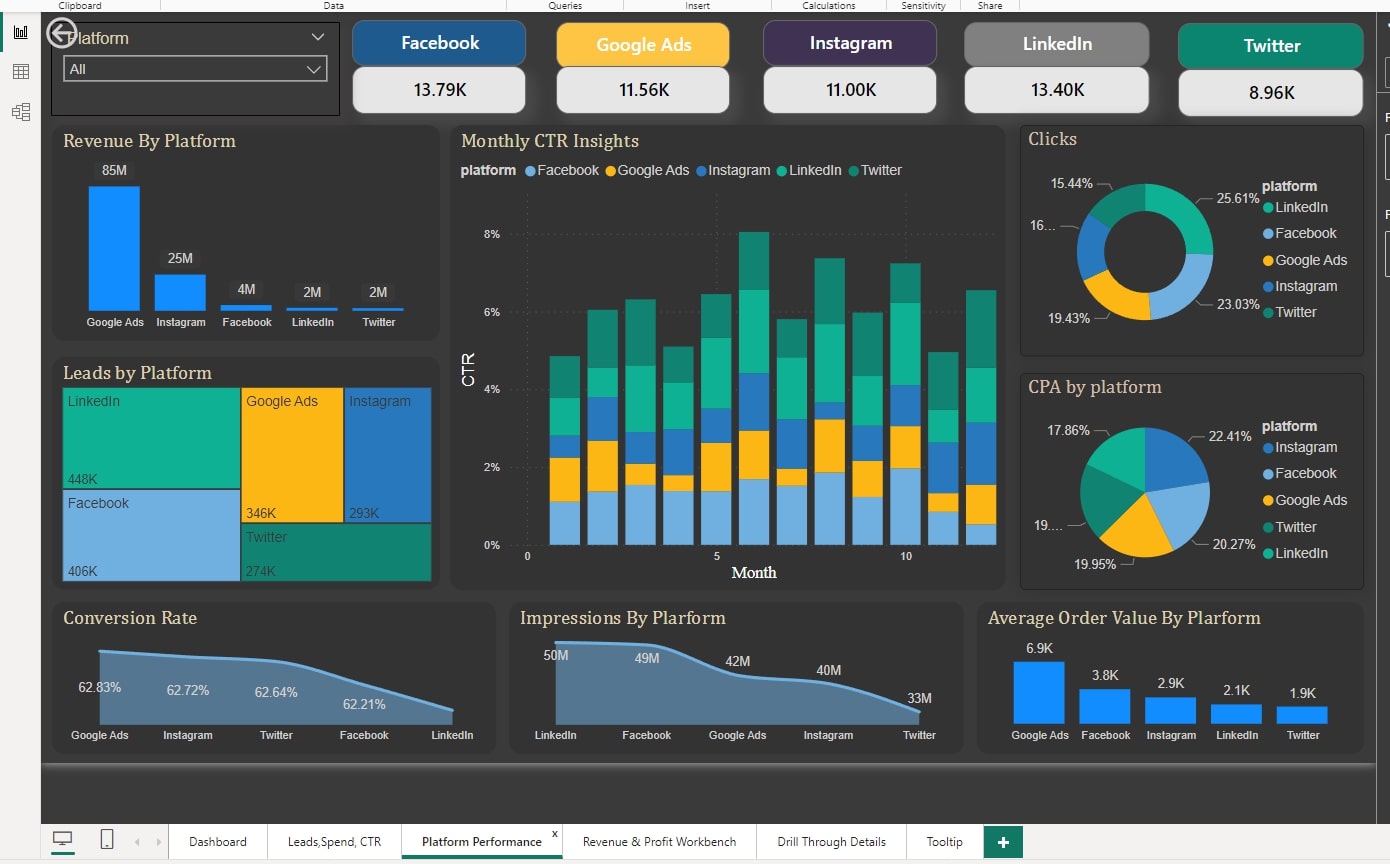
Task: Open Drill Through Details tab
Action: (832, 842)
